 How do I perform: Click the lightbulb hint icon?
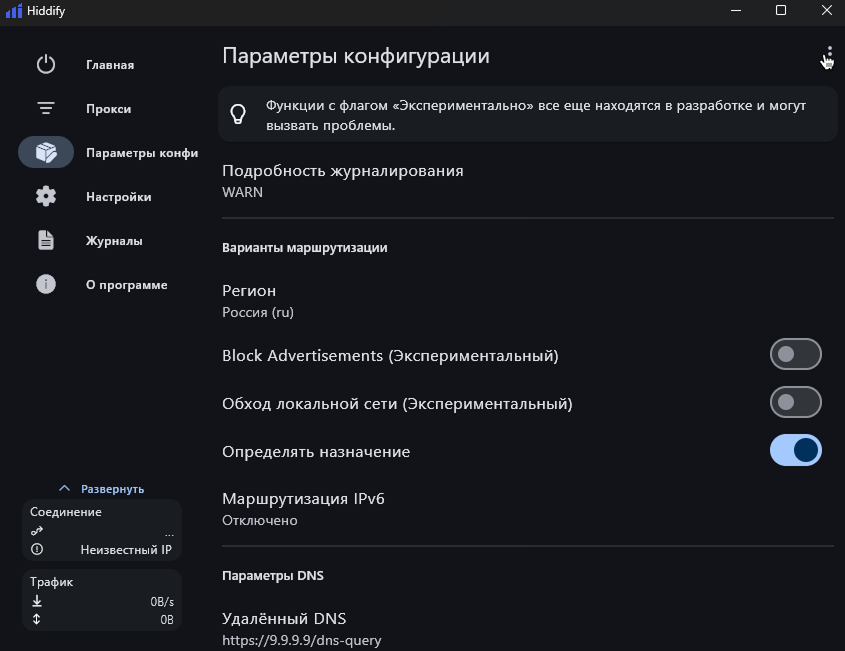[x=238, y=114]
